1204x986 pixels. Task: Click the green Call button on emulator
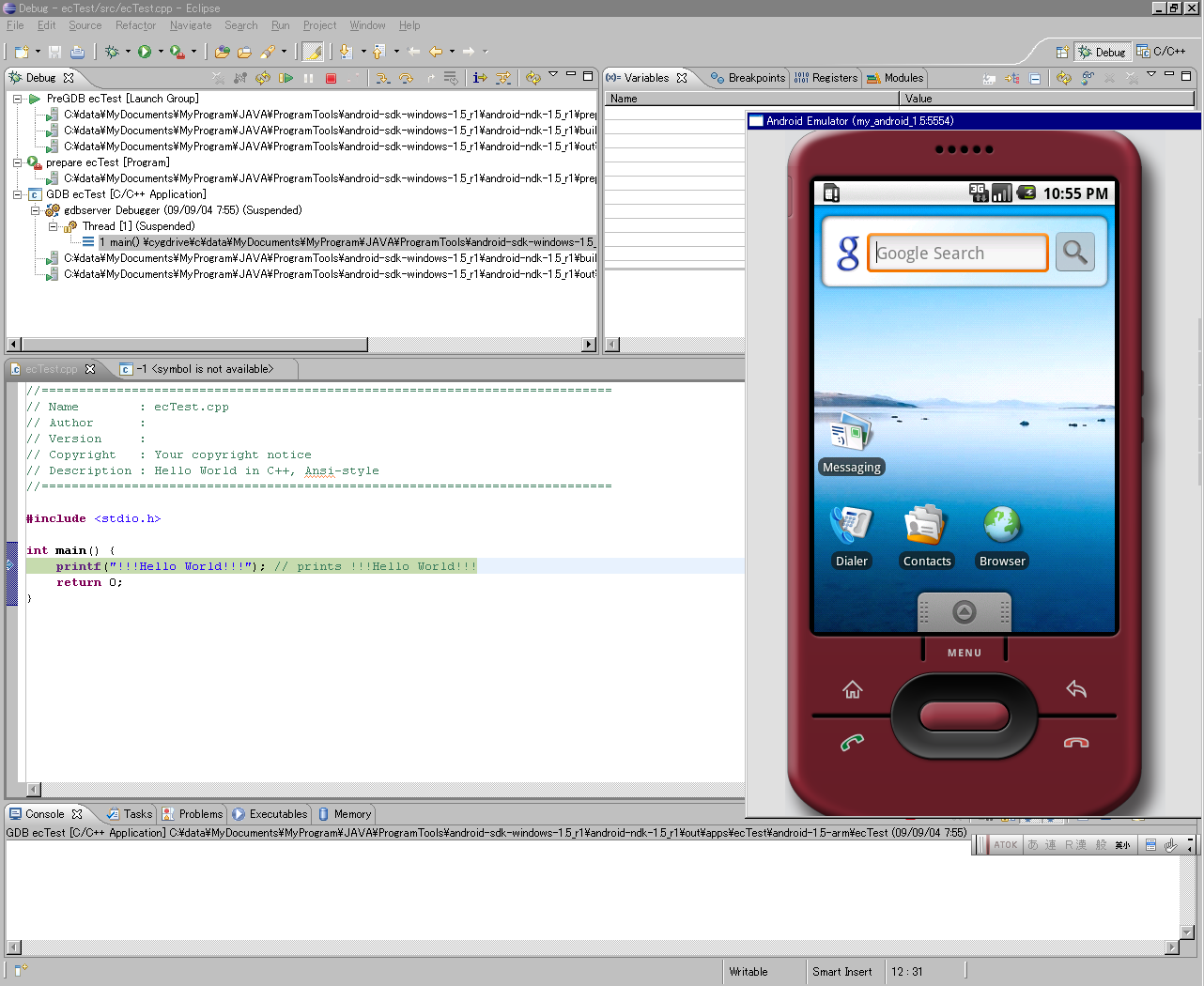click(x=852, y=743)
